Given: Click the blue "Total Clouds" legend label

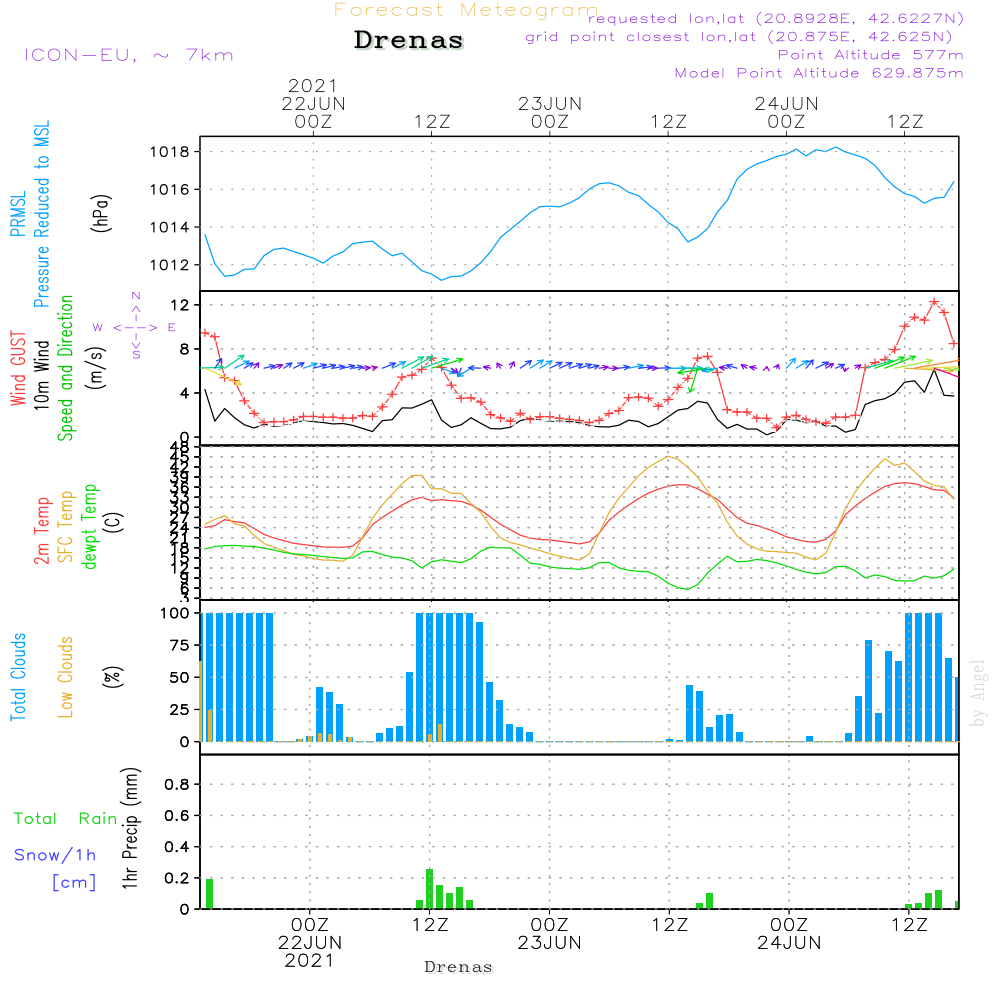Looking at the screenshot, I should click(x=18, y=677).
